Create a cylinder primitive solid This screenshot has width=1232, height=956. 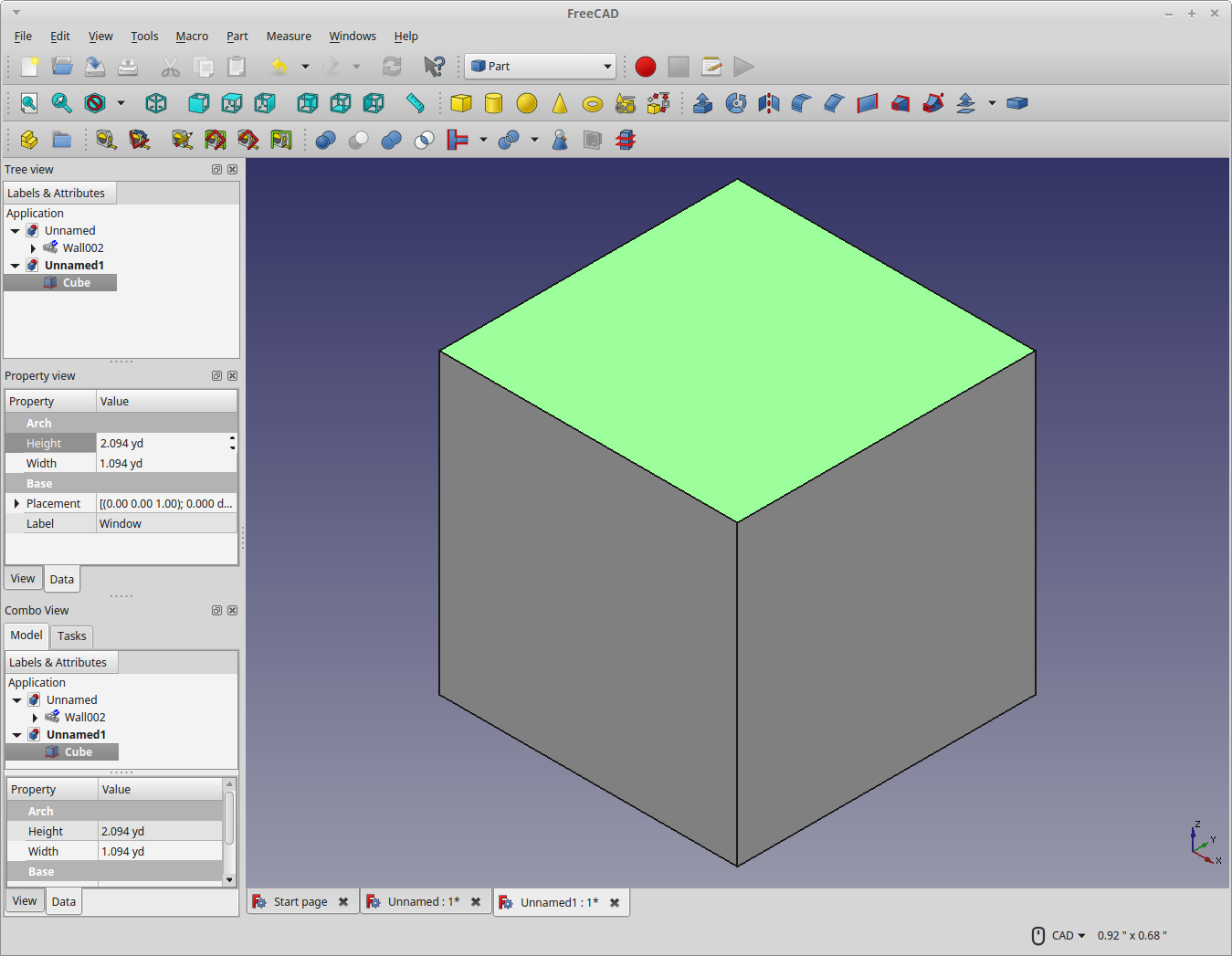point(494,103)
